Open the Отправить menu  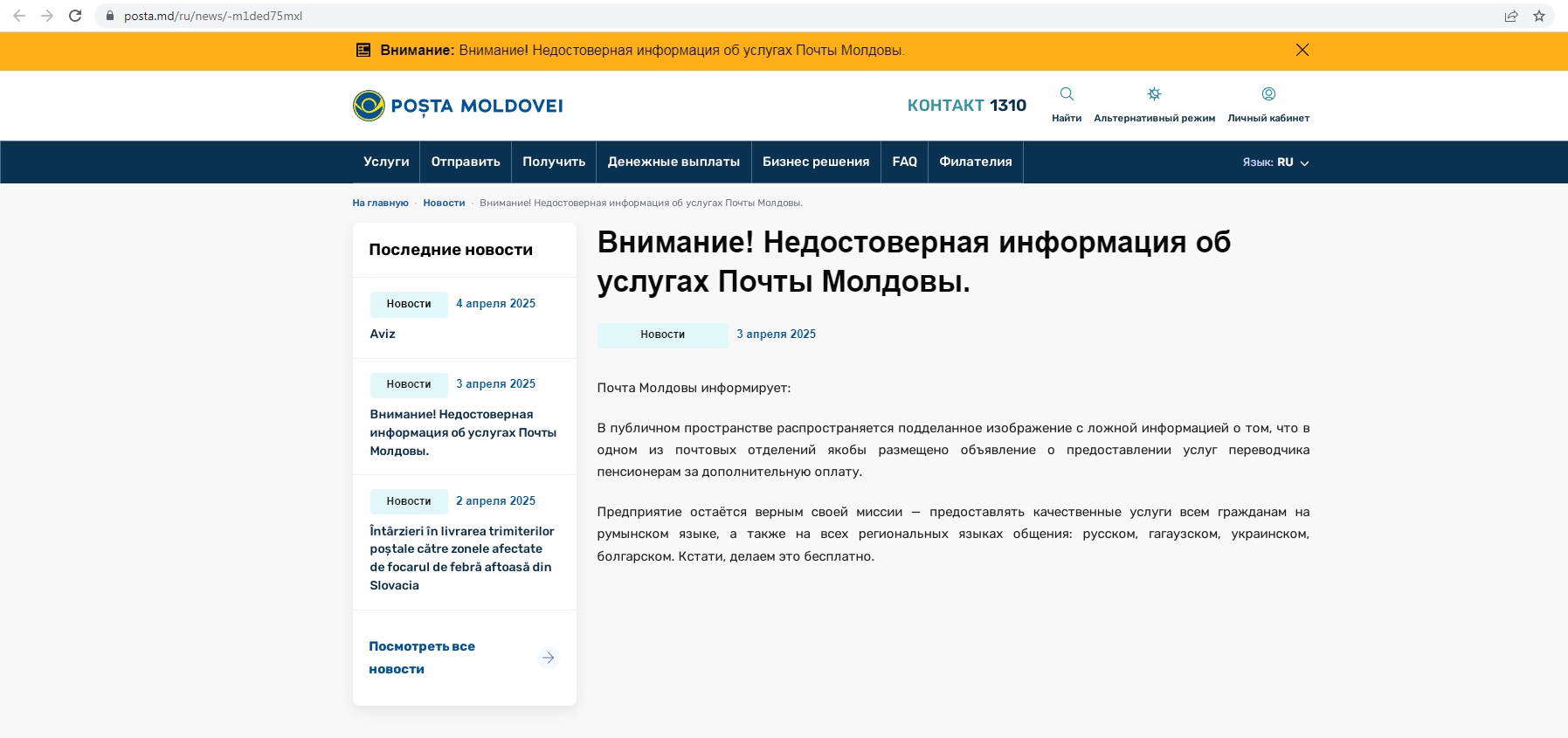[x=466, y=162]
